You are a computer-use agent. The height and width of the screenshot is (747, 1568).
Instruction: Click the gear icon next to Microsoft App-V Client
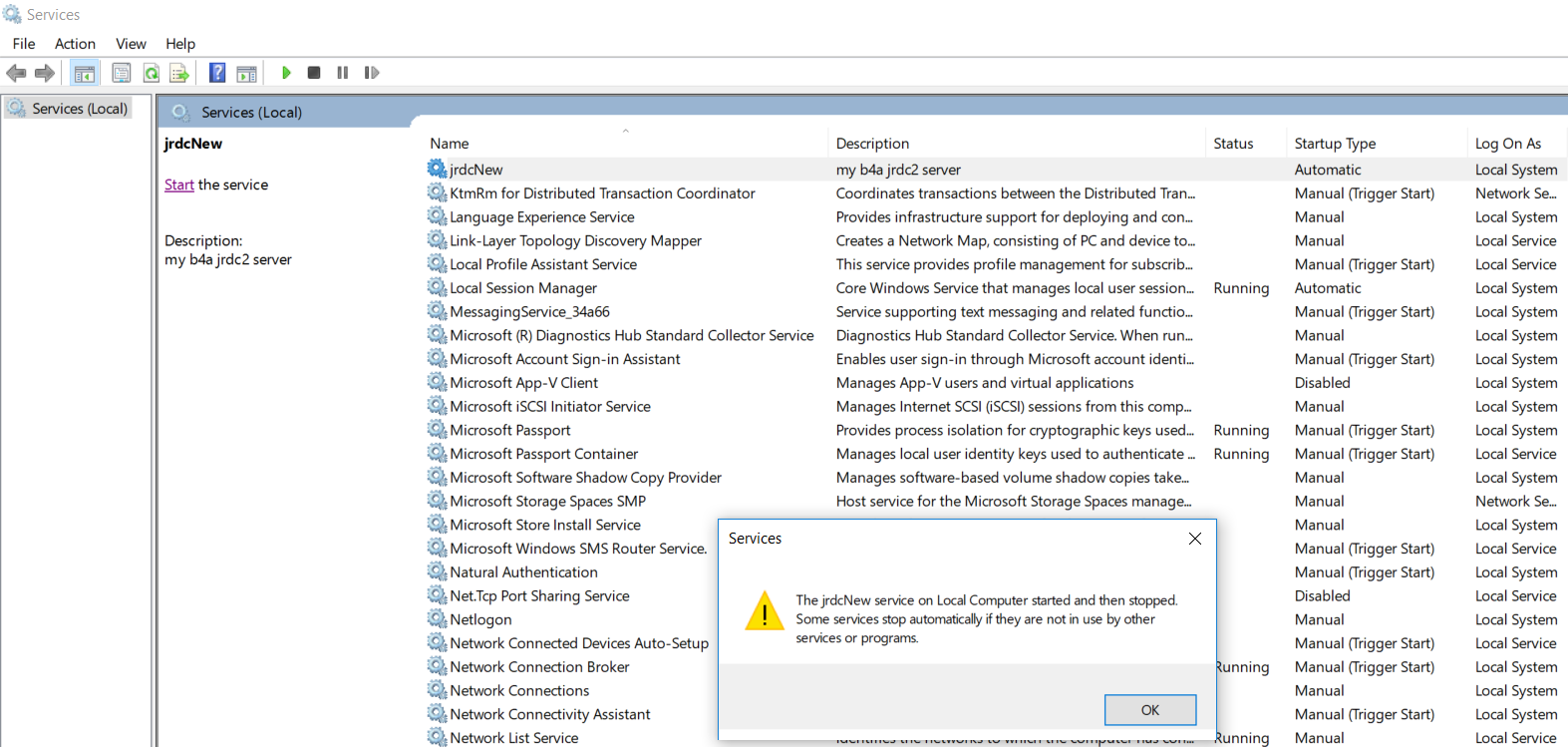coord(437,382)
